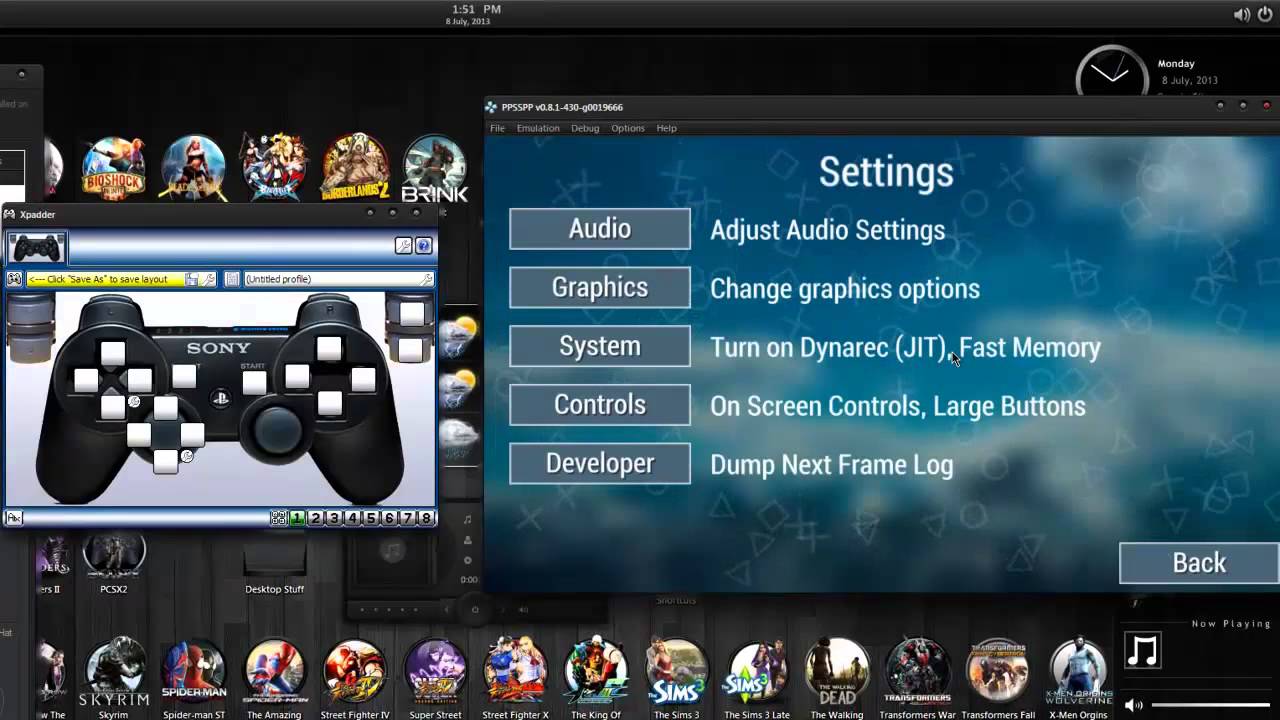Click the Start button square on controller

(255, 382)
